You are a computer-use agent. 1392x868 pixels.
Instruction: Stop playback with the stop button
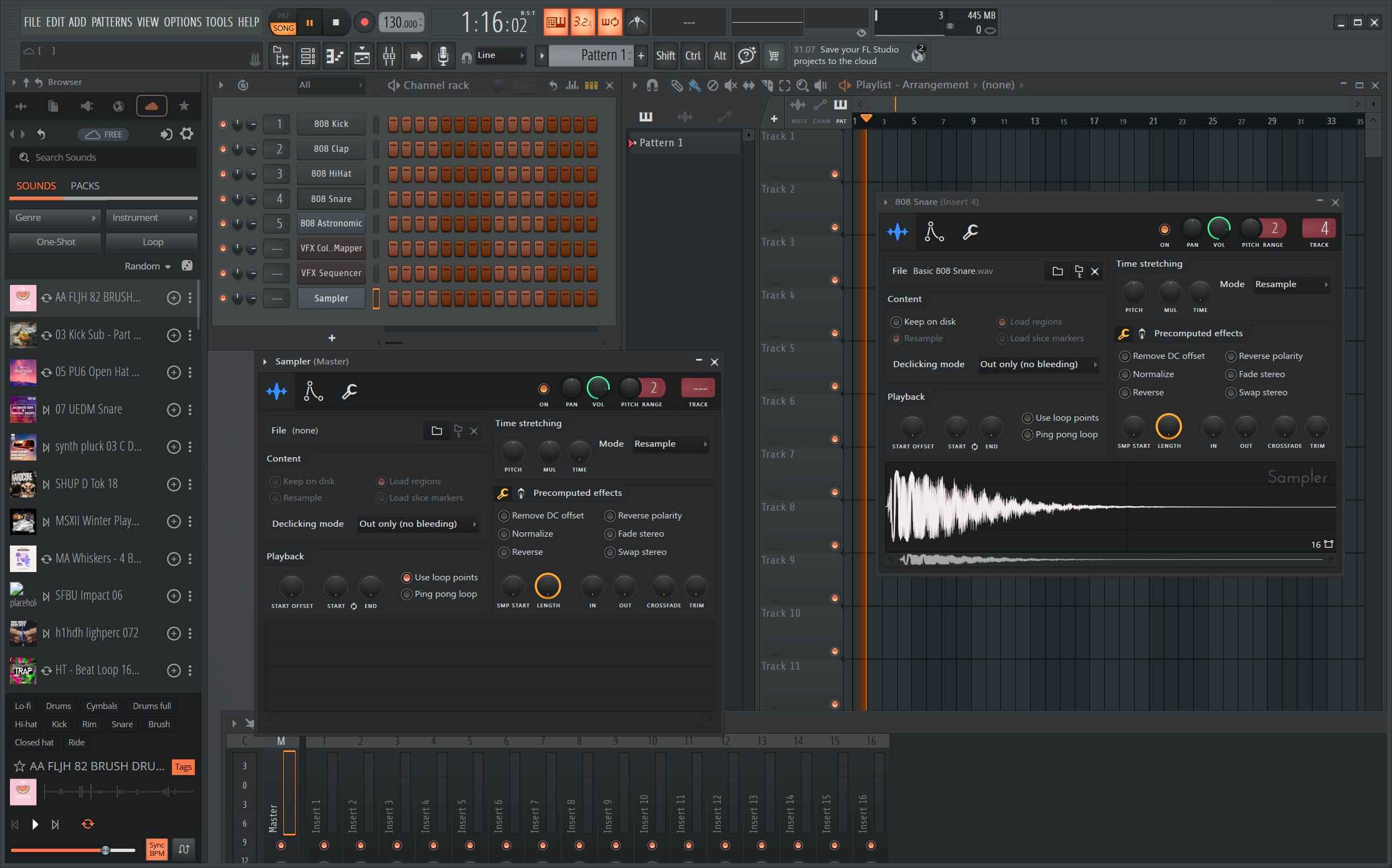pyautogui.click(x=336, y=23)
